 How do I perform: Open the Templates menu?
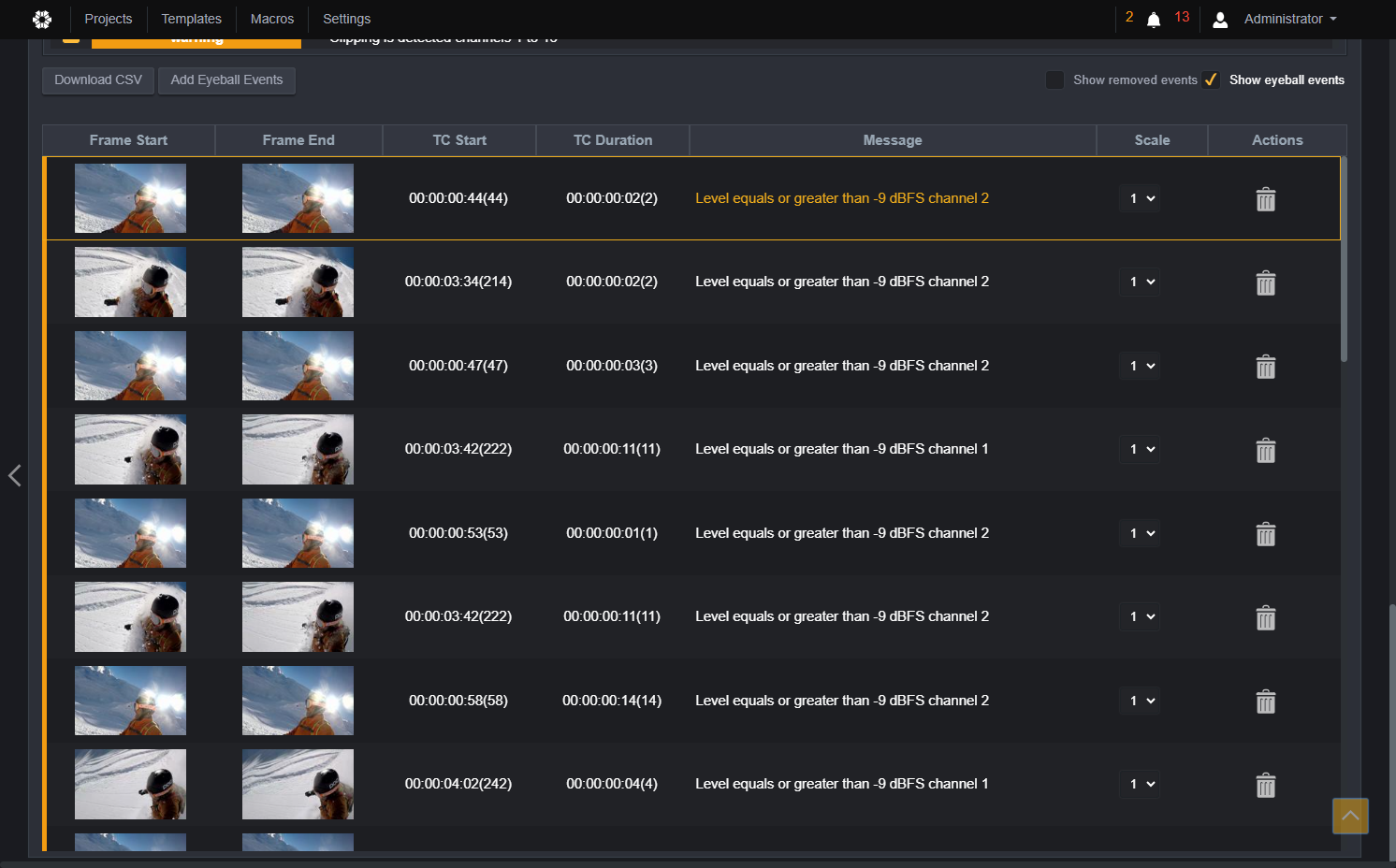[192, 19]
